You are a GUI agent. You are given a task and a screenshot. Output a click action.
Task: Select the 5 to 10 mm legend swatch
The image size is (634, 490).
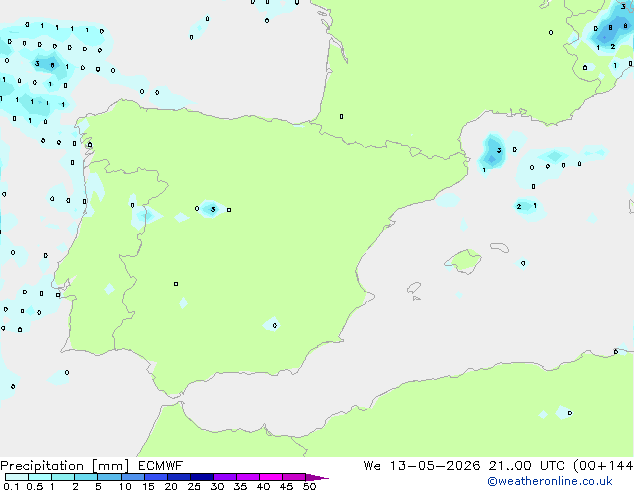109,477
